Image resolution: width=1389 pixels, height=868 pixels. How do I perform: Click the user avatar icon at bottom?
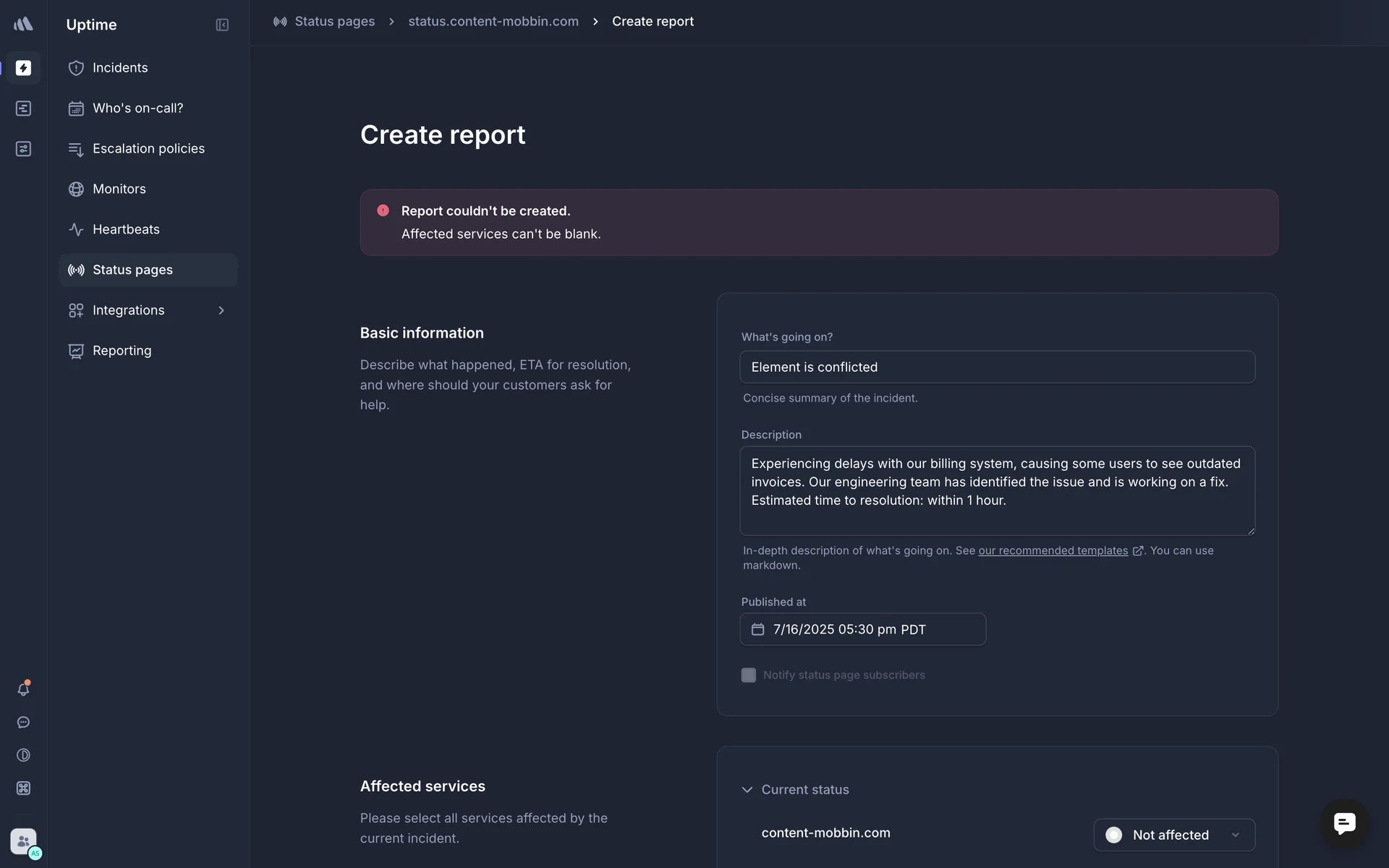23,842
